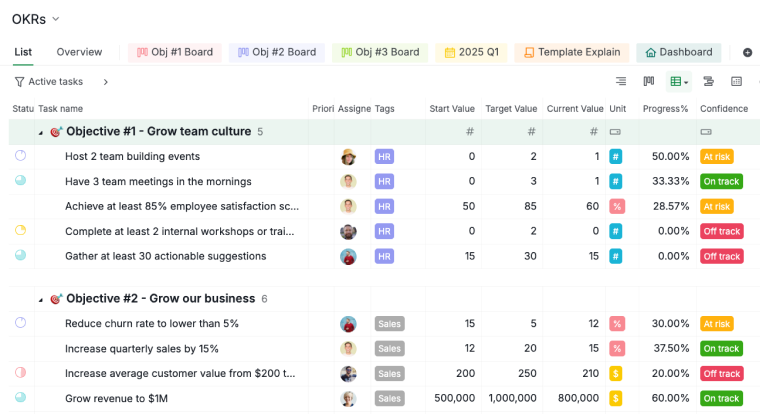This screenshot has height=414, width=760.
Task: Switch to Gantt timeline view icon
Action: tap(708, 81)
